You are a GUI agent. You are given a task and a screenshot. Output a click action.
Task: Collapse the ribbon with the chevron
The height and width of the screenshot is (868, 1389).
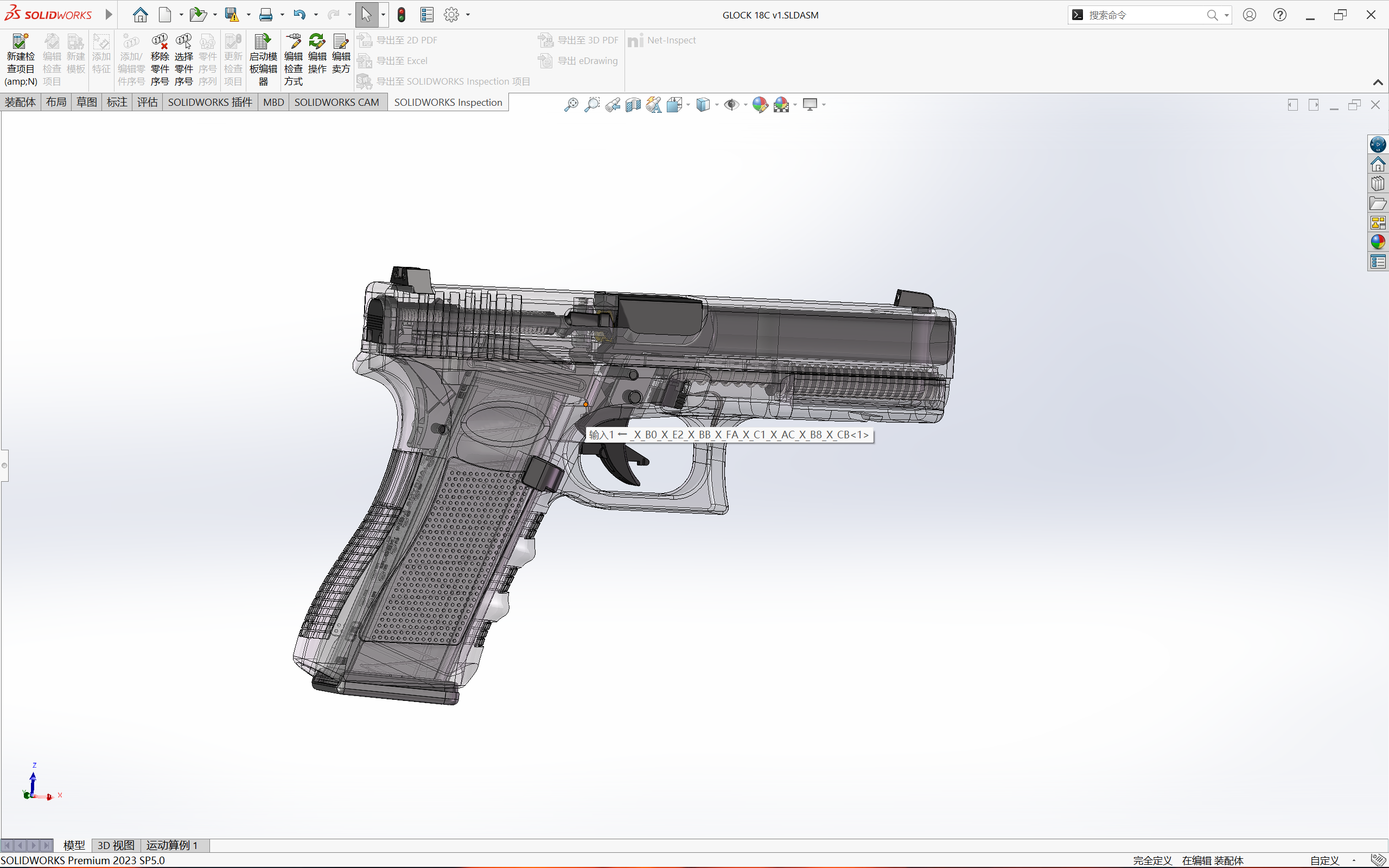tap(1378, 82)
